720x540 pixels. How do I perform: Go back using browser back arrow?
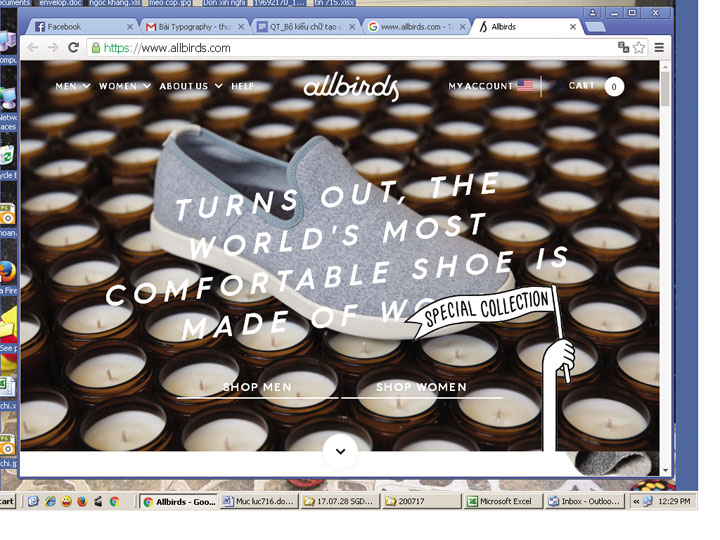33,47
